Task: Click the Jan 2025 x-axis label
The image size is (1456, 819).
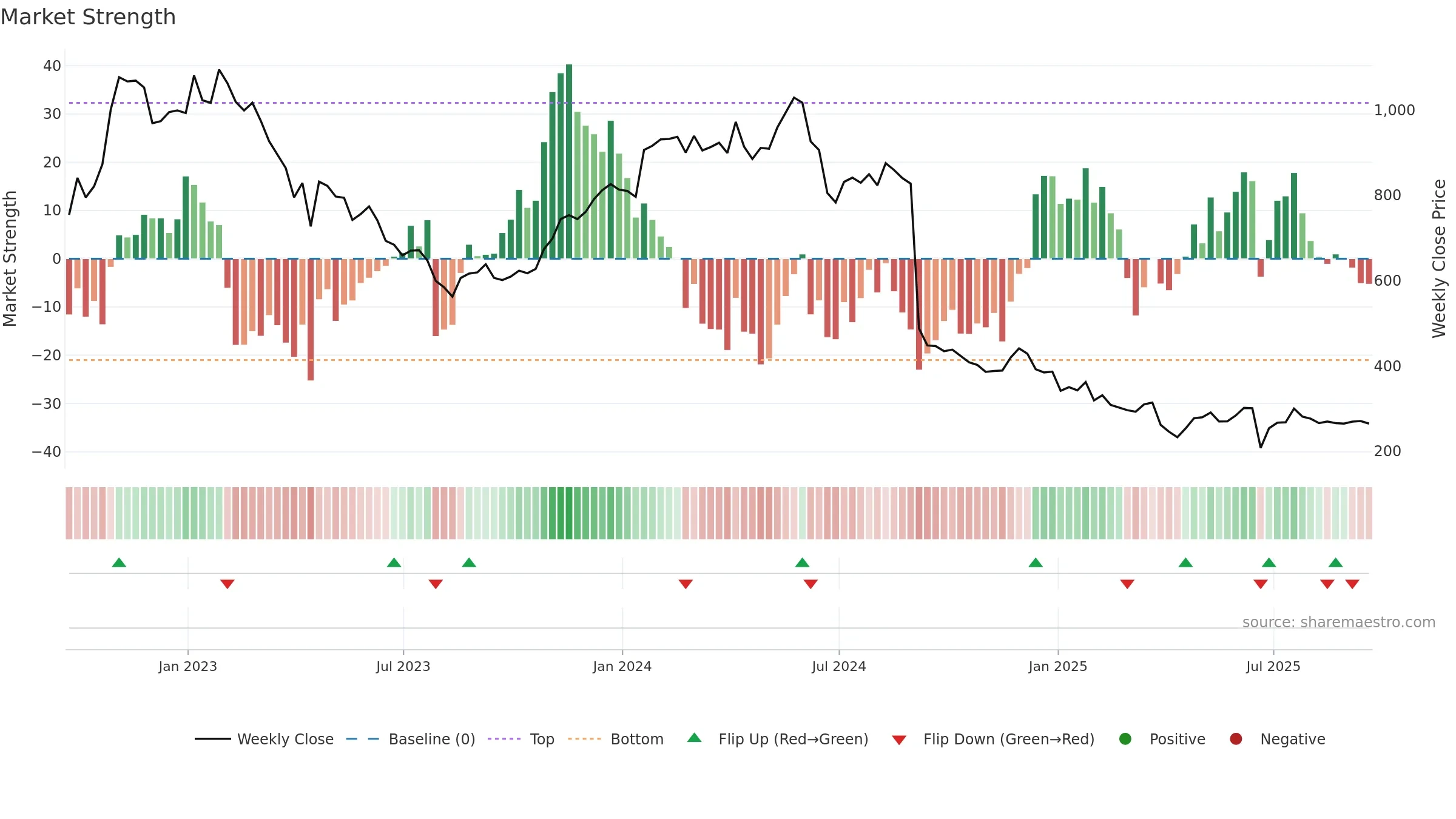Action: pyautogui.click(x=1058, y=666)
